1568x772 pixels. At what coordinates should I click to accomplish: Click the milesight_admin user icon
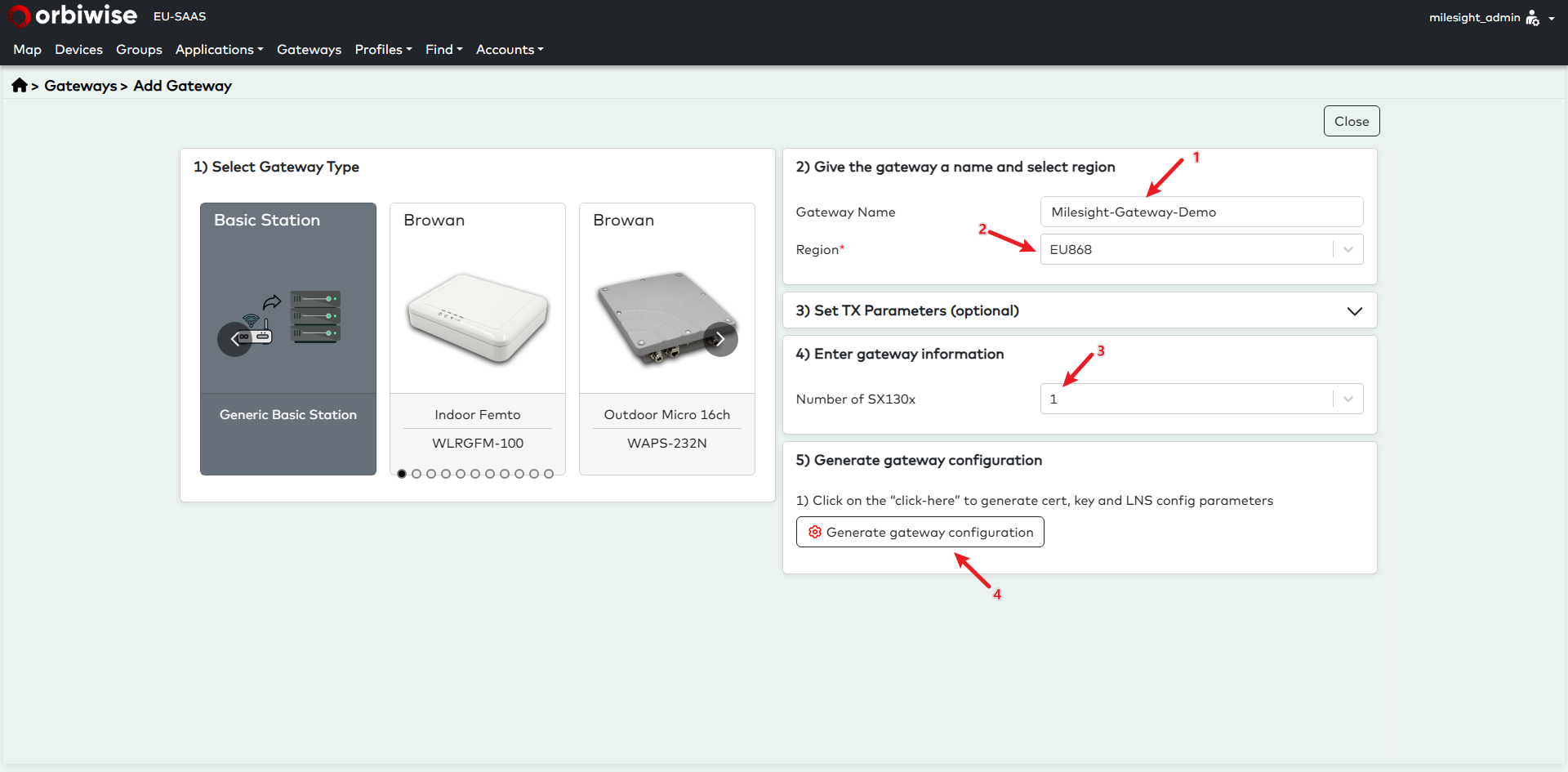click(1532, 17)
